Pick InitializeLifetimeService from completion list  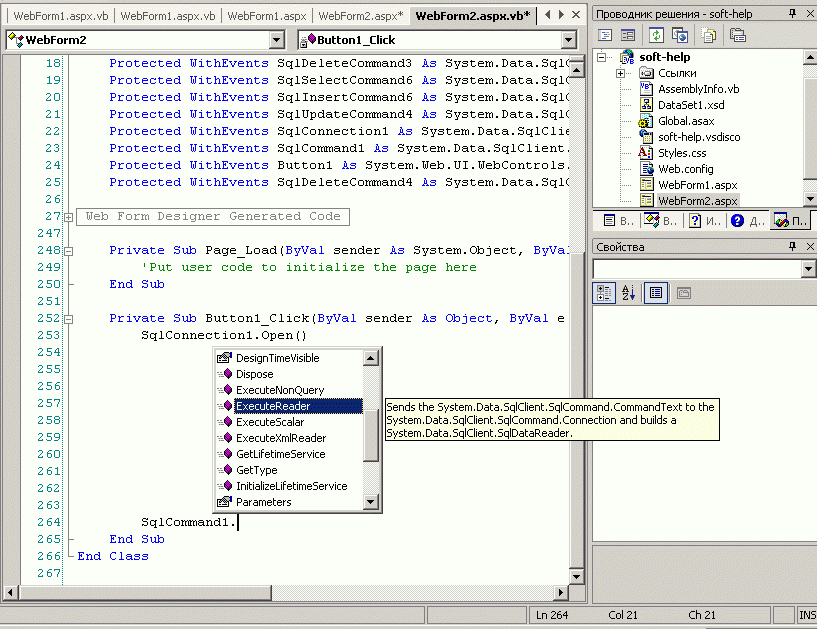pos(289,486)
